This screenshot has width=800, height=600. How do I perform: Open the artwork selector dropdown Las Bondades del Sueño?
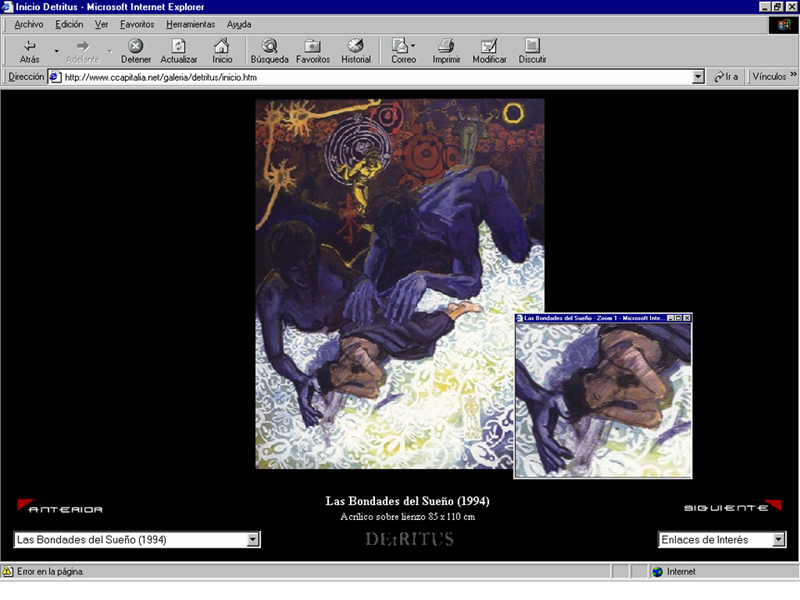coord(137,539)
